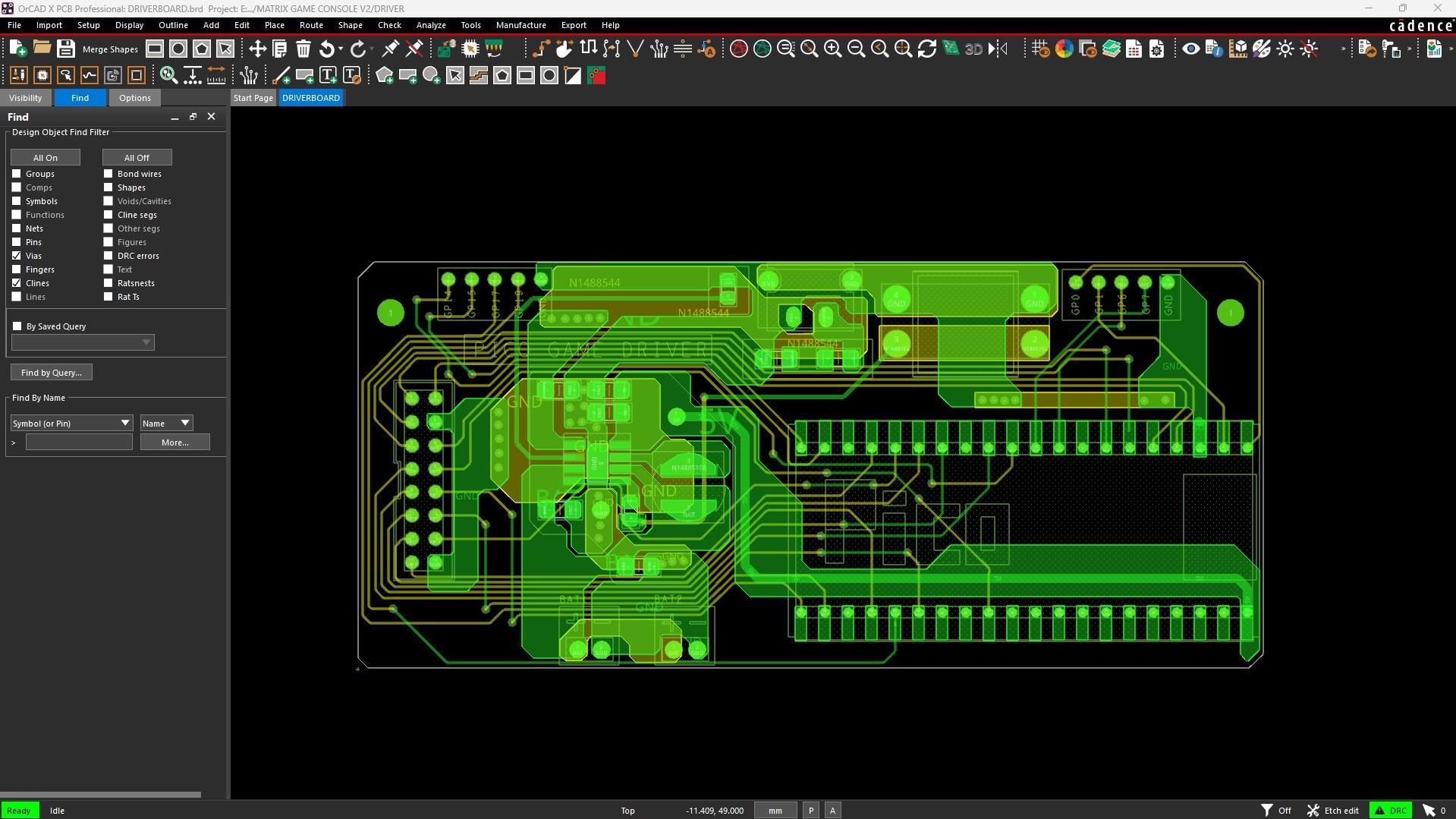Image resolution: width=1456 pixels, height=819 pixels.
Task: Enable the Symbols checkbox
Action: (17, 201)
